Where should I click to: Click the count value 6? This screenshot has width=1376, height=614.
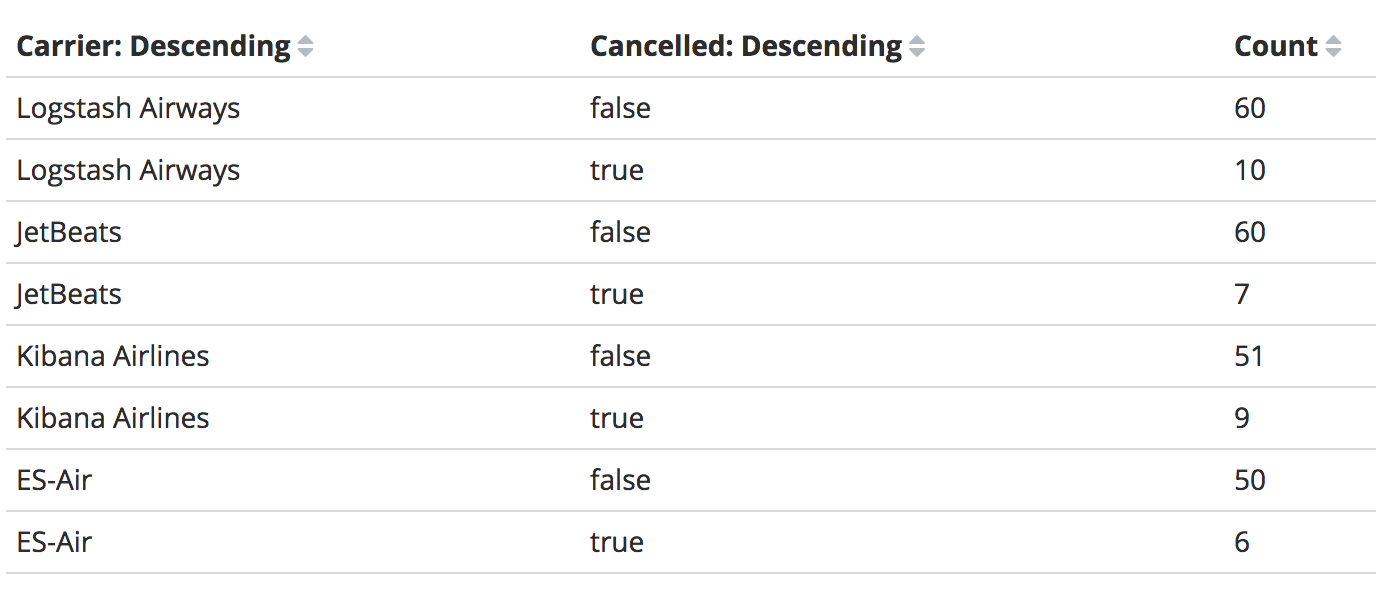(1242, 542)
